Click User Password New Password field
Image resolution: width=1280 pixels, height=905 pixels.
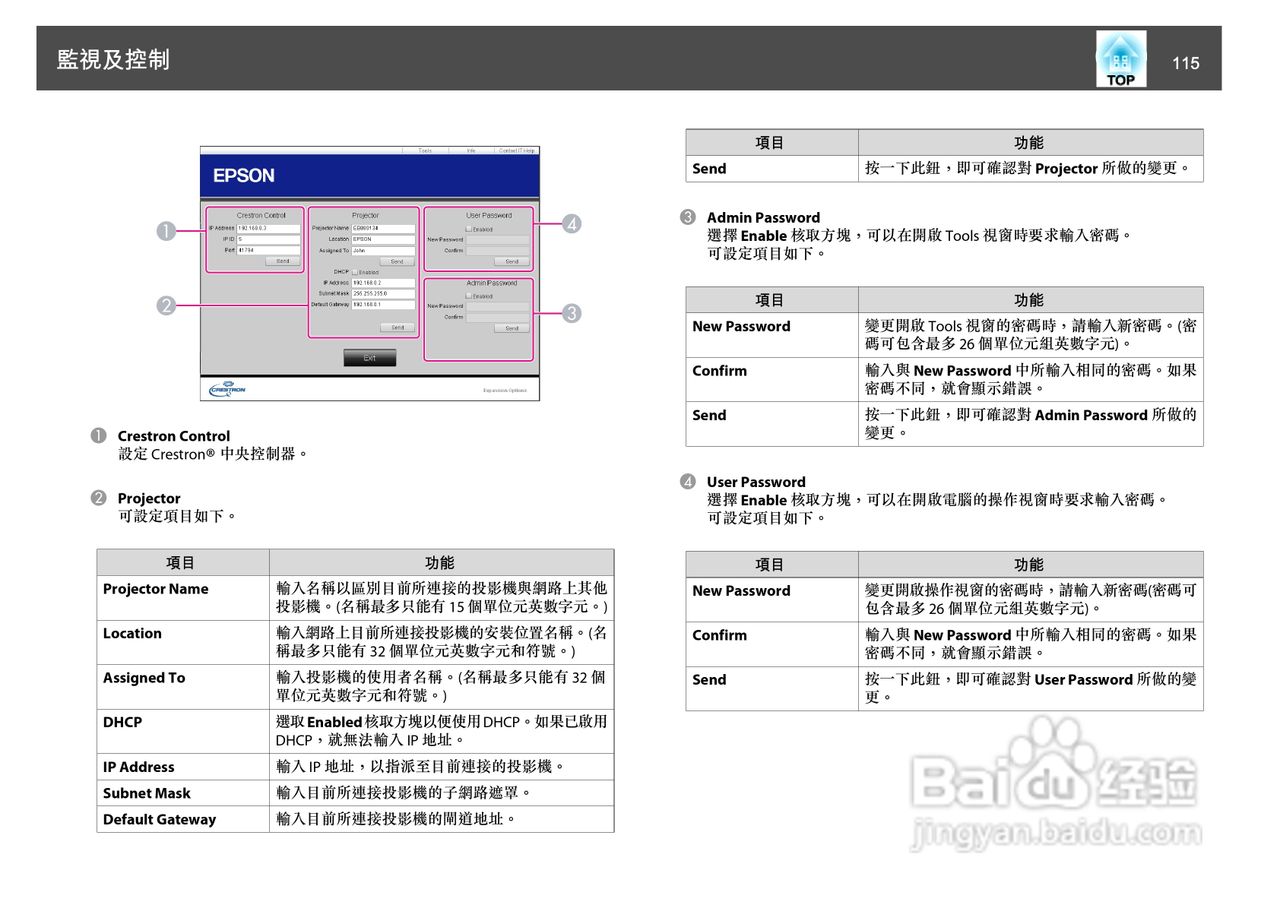497,240
